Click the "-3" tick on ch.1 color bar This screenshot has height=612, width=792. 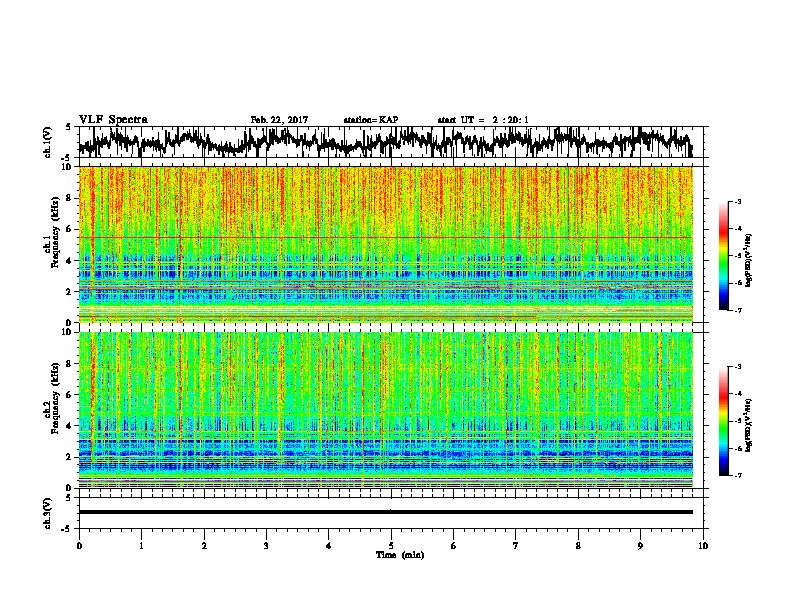click(738, 201)
